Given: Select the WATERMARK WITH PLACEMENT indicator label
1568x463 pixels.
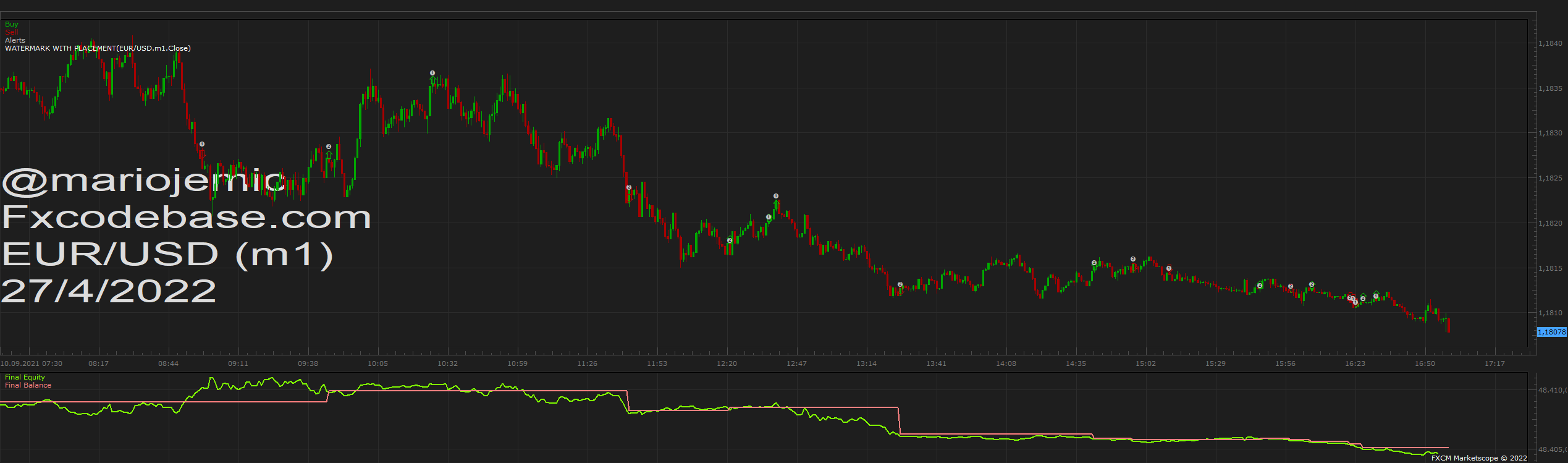Looking at the screenshot, I should tap(98, 48).
